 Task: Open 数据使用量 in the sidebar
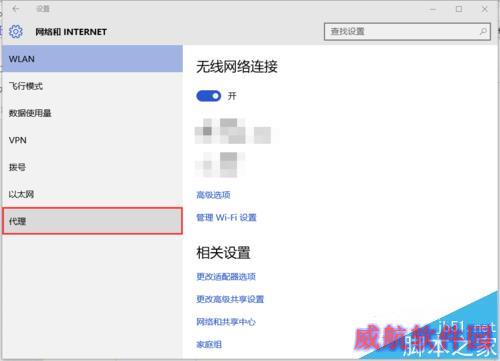(x=93, y=113)
